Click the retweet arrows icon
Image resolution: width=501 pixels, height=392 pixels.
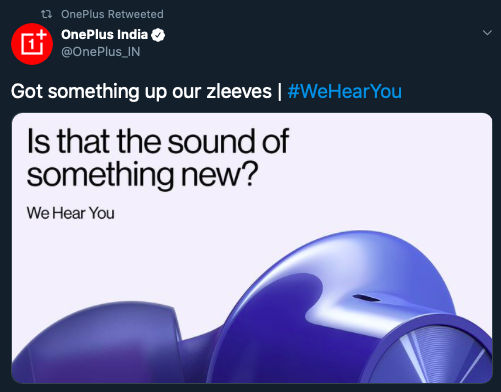46,14
